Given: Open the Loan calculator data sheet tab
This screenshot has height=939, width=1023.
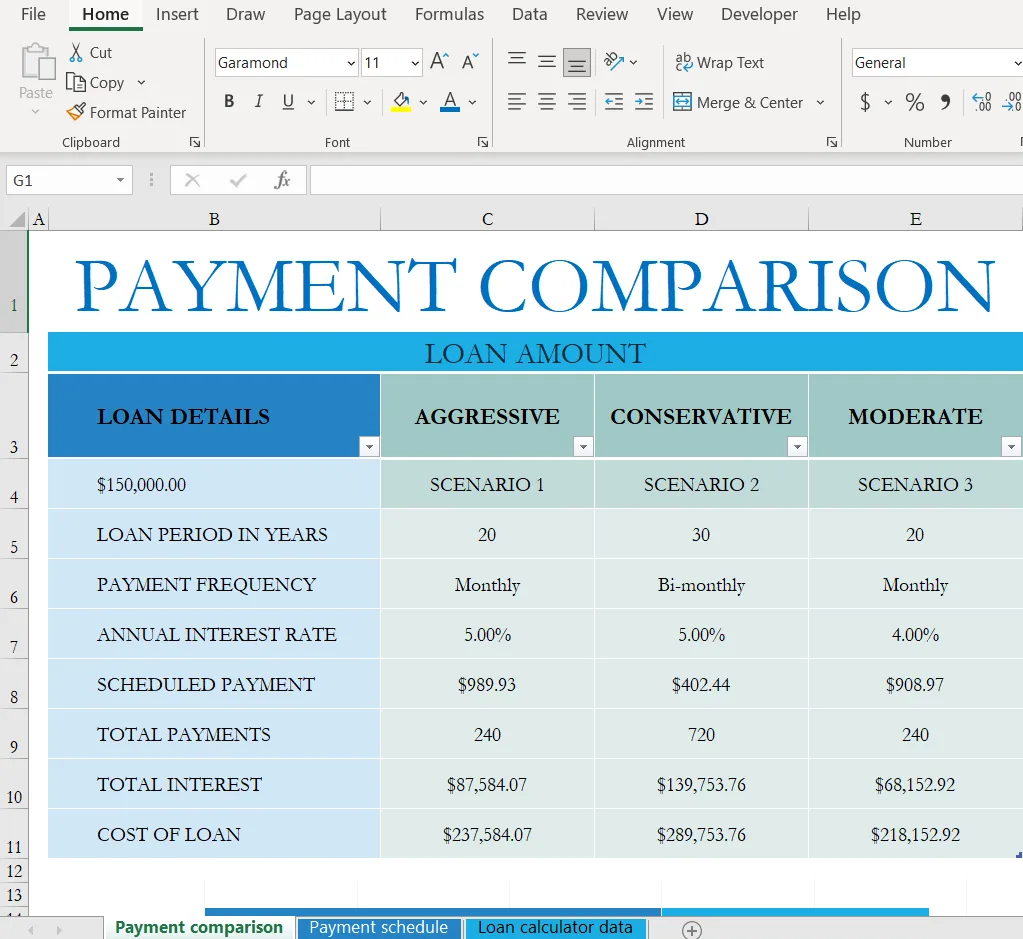Looking at the screenshot, I should [x=555, y=928].
